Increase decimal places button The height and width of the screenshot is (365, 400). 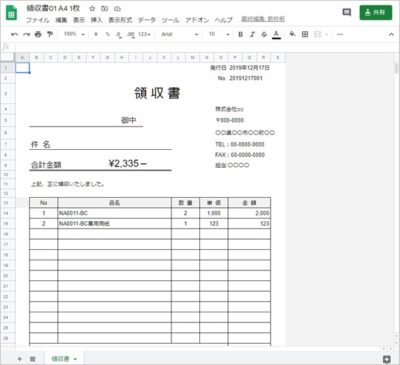[131, 34]
